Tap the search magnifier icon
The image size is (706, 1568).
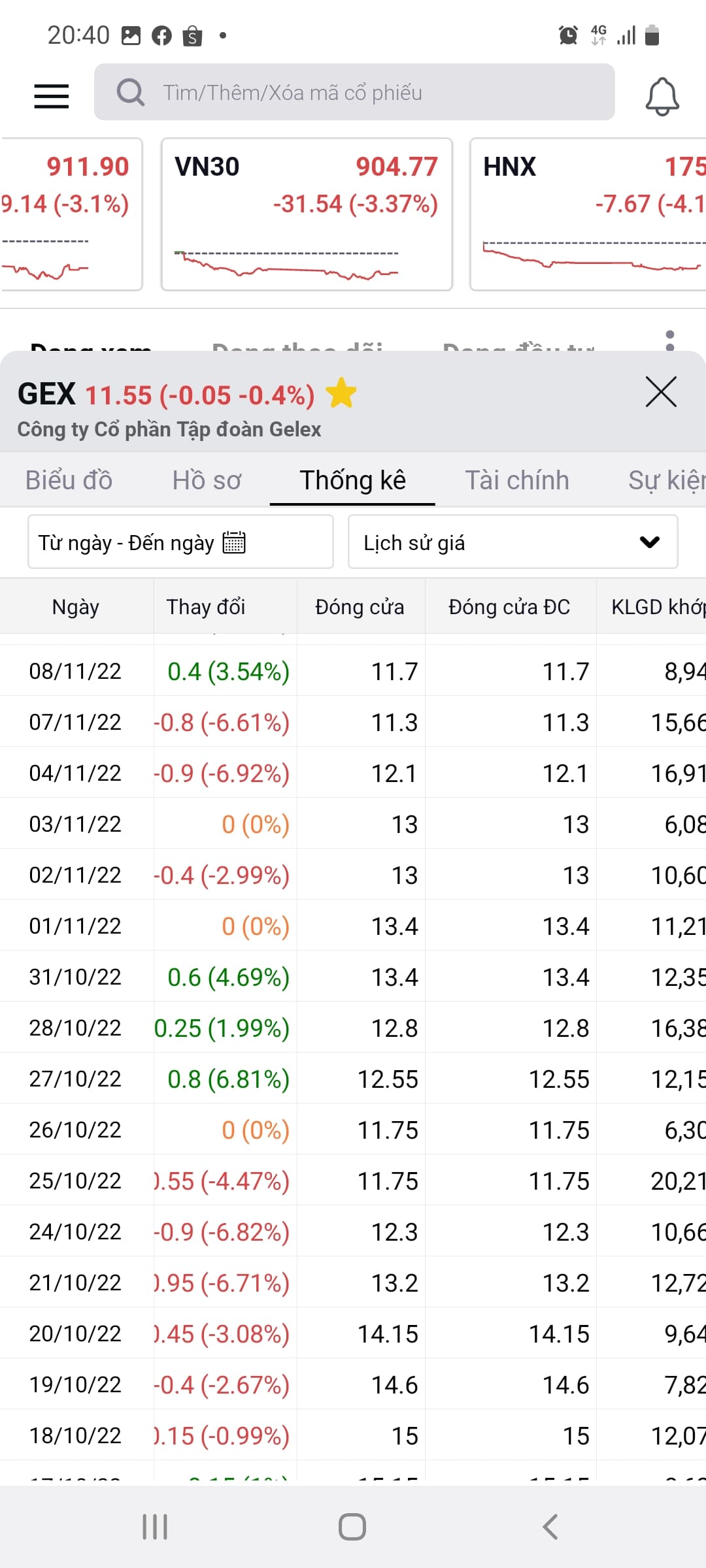point(131,92)
